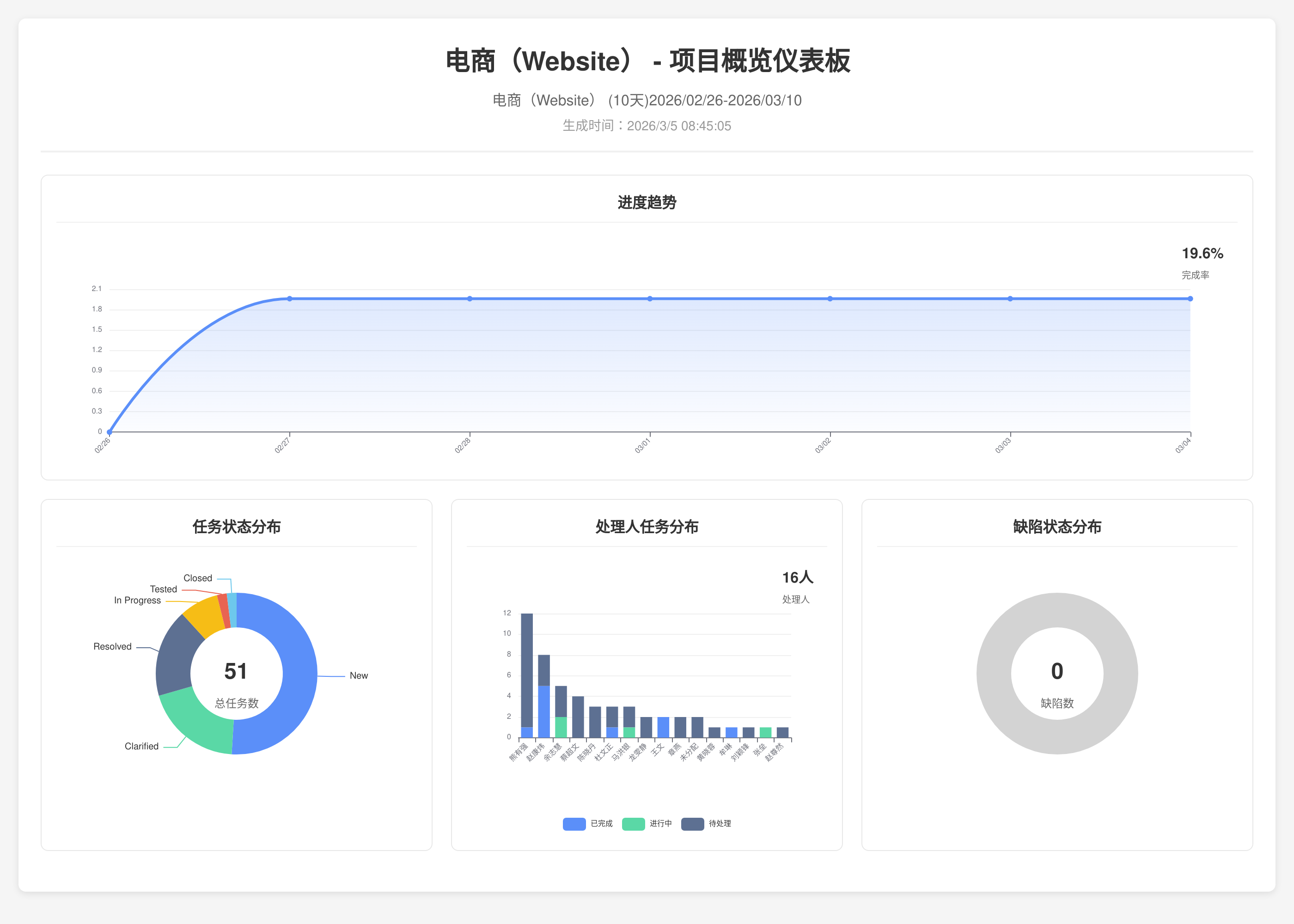Select the 02/28 data point on trend line

pos(470,299)
